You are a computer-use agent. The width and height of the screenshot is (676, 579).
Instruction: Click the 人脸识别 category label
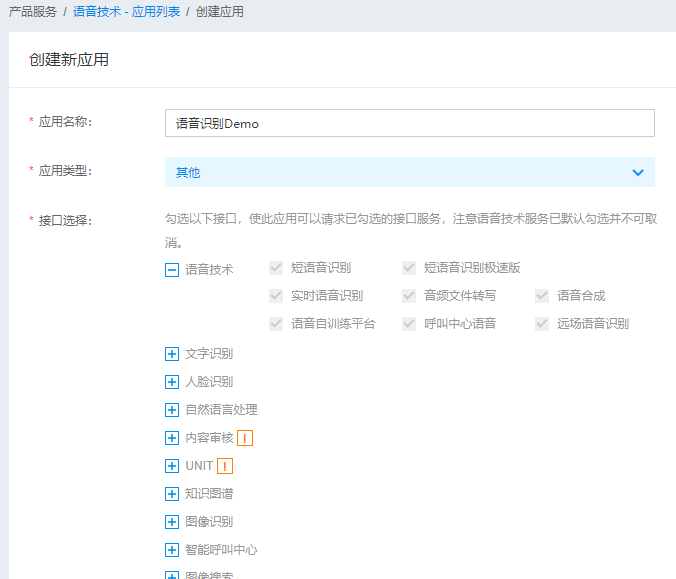pyautogui.click(x=209, y=382)
